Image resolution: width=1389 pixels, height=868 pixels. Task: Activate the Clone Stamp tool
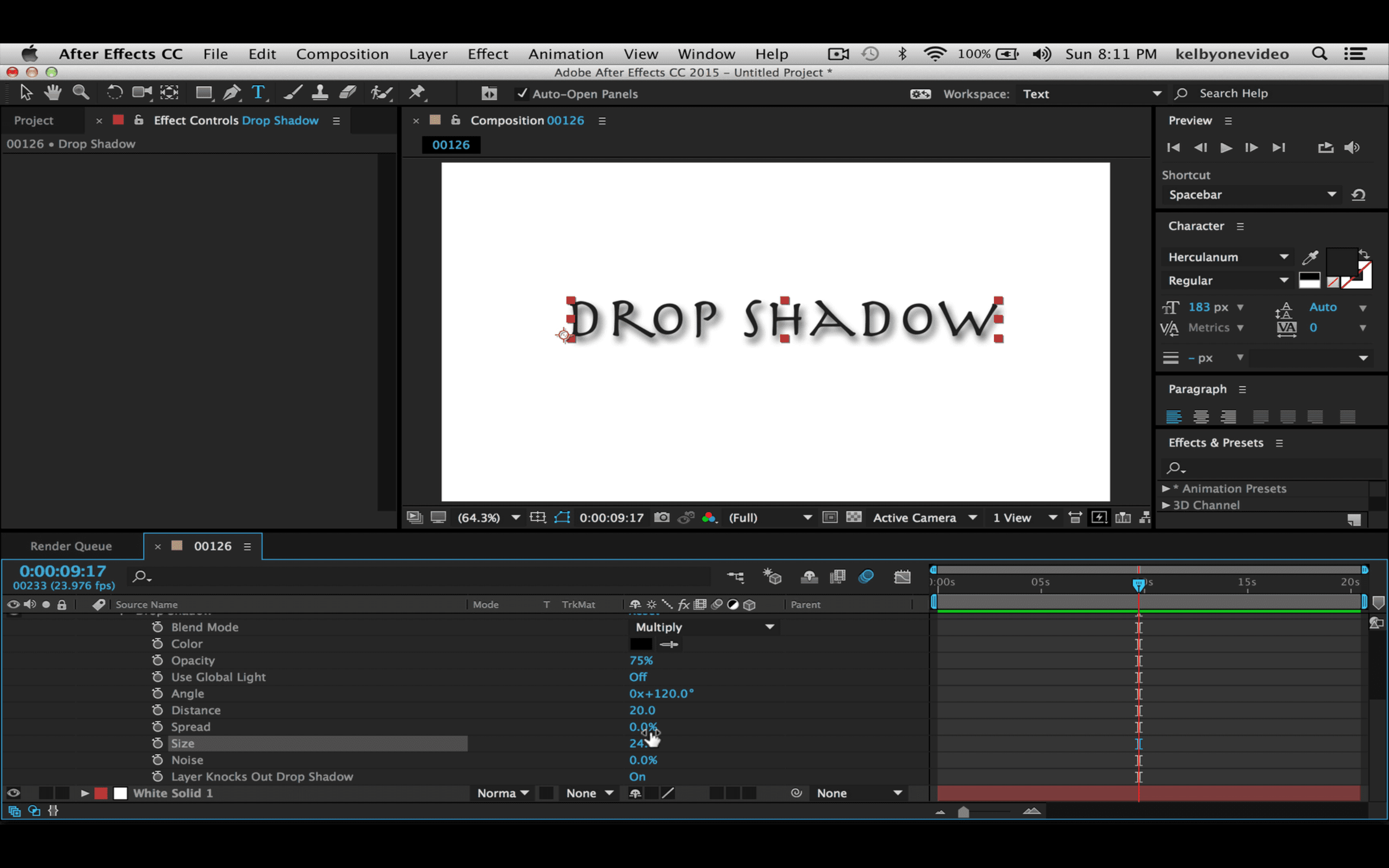(320, 92)
